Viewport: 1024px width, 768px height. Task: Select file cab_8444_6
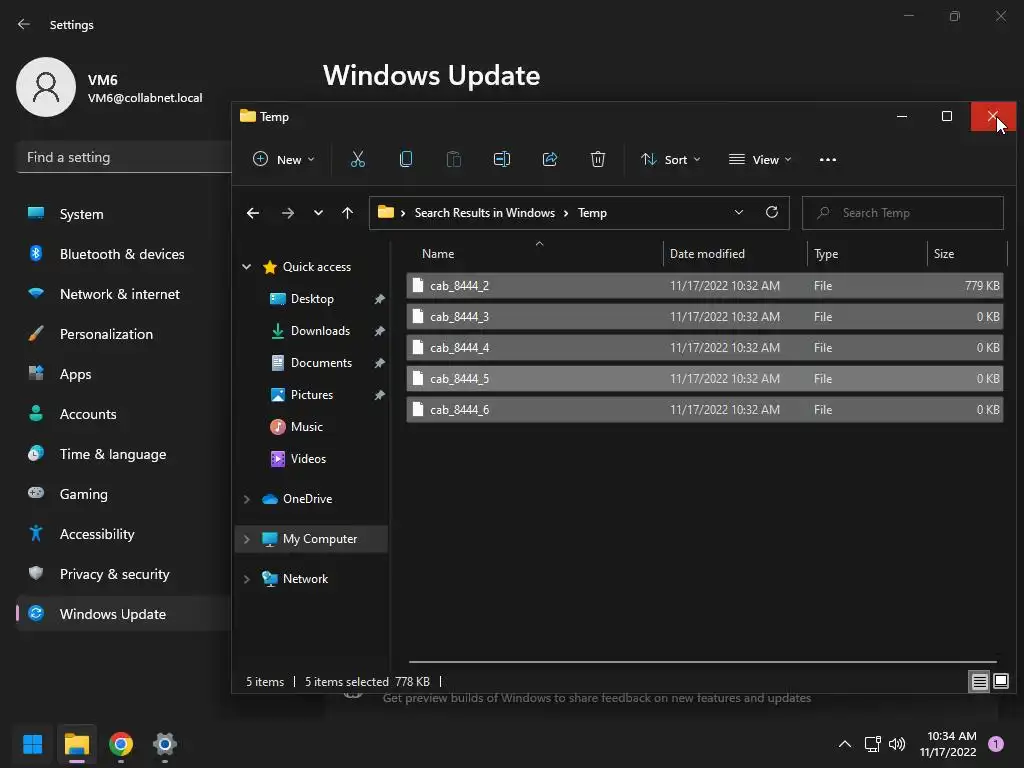point(705,409)
